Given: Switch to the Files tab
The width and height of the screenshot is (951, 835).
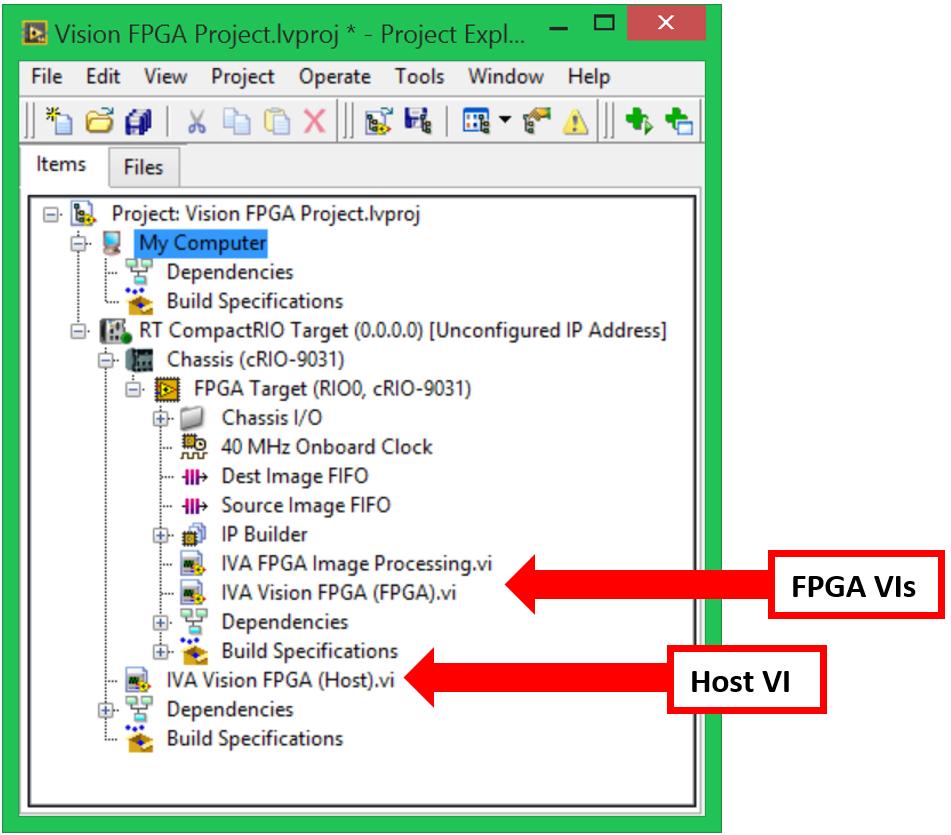Looking at the screenshot, I should click(x=143, y=167).
